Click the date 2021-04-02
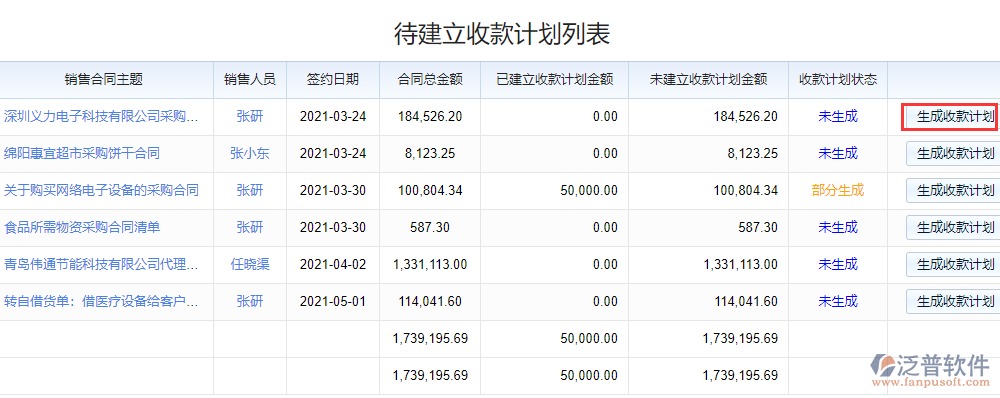 tap(333, 265)
